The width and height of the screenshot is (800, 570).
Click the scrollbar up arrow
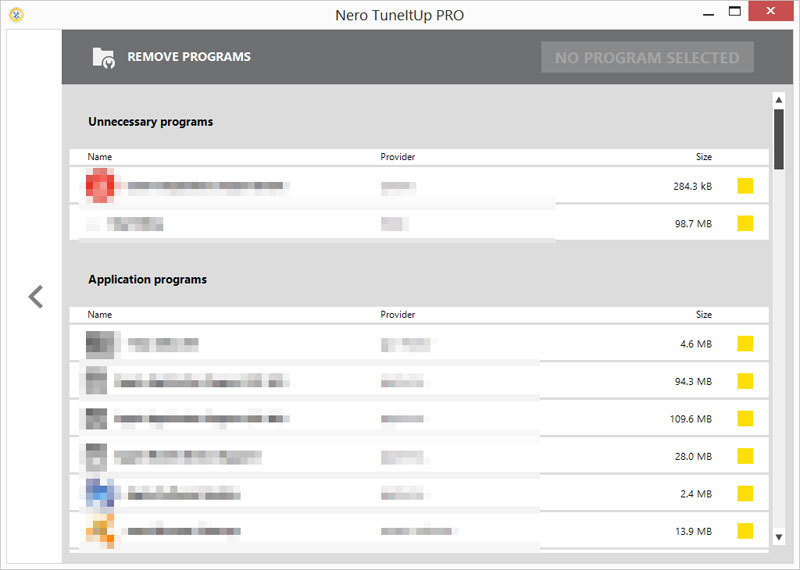778,100
